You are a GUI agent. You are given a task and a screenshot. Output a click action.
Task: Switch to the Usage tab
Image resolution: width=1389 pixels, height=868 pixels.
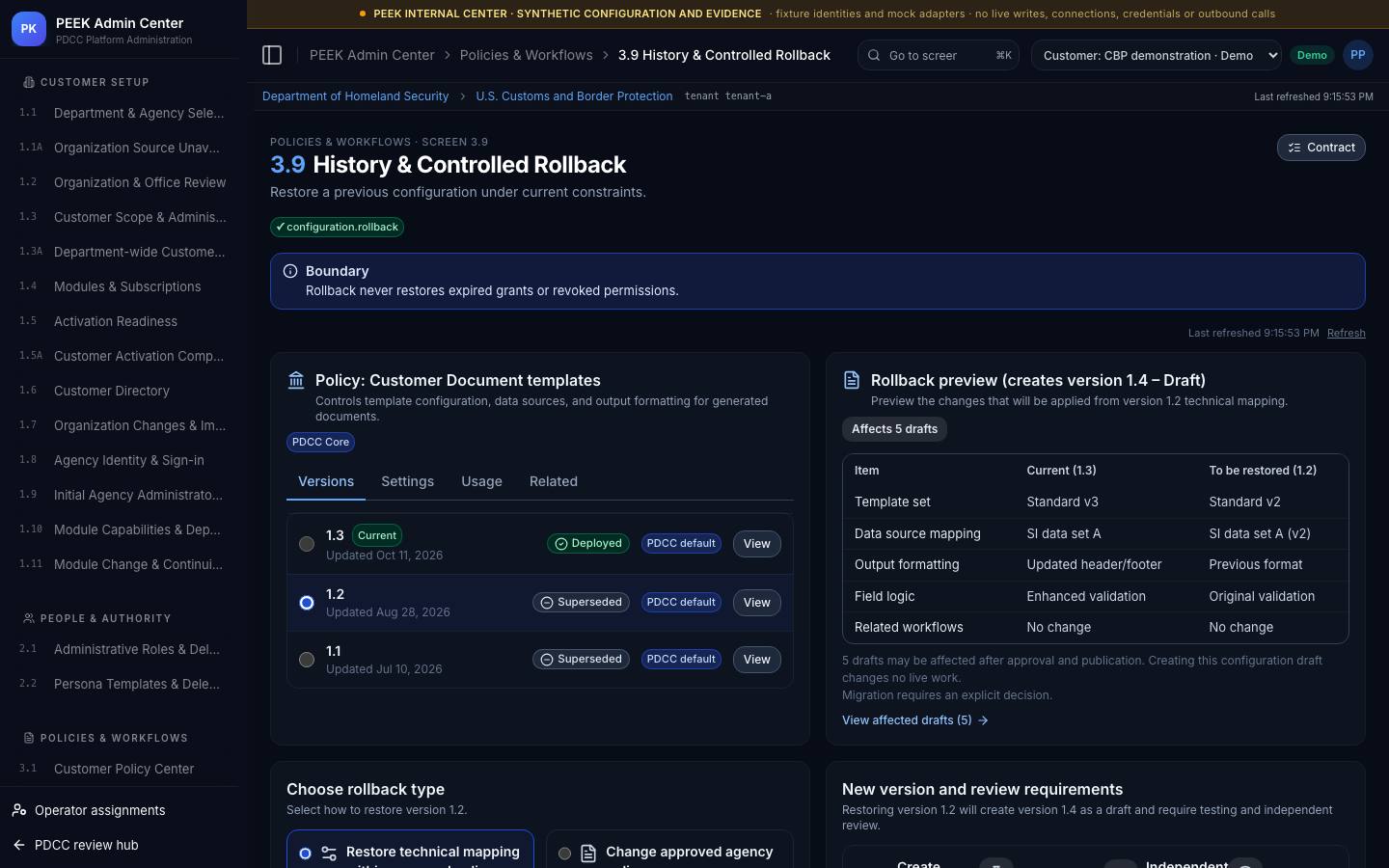click(x=481, y=481)
